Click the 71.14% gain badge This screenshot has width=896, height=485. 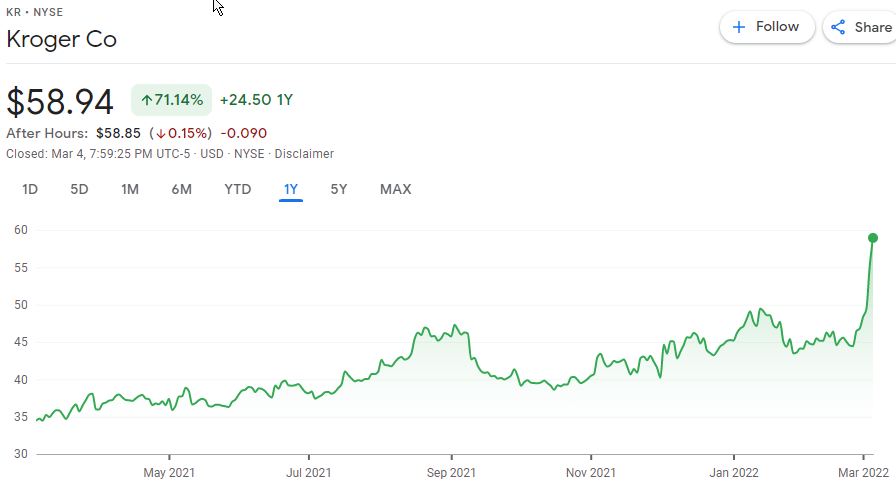click(x=171, y=100)
